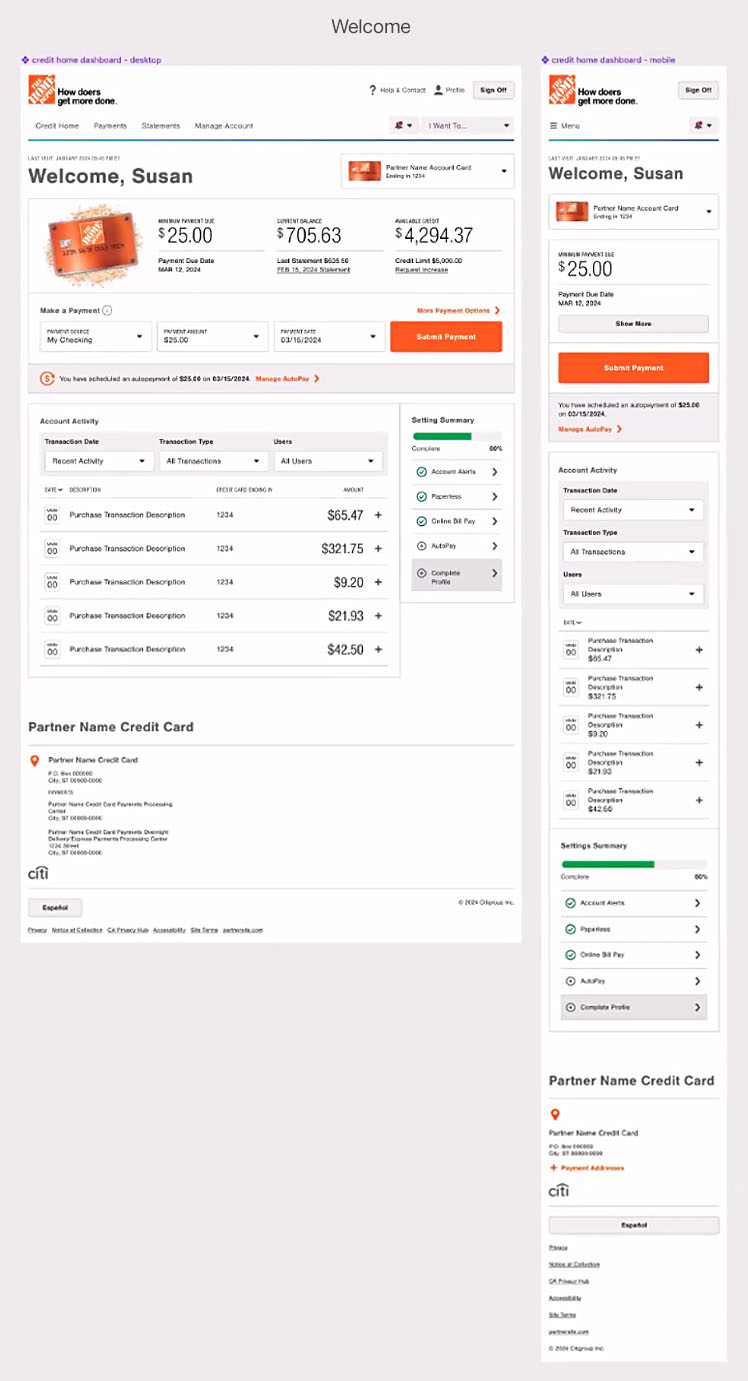Click the Citi logo in desktop footer

38,874
